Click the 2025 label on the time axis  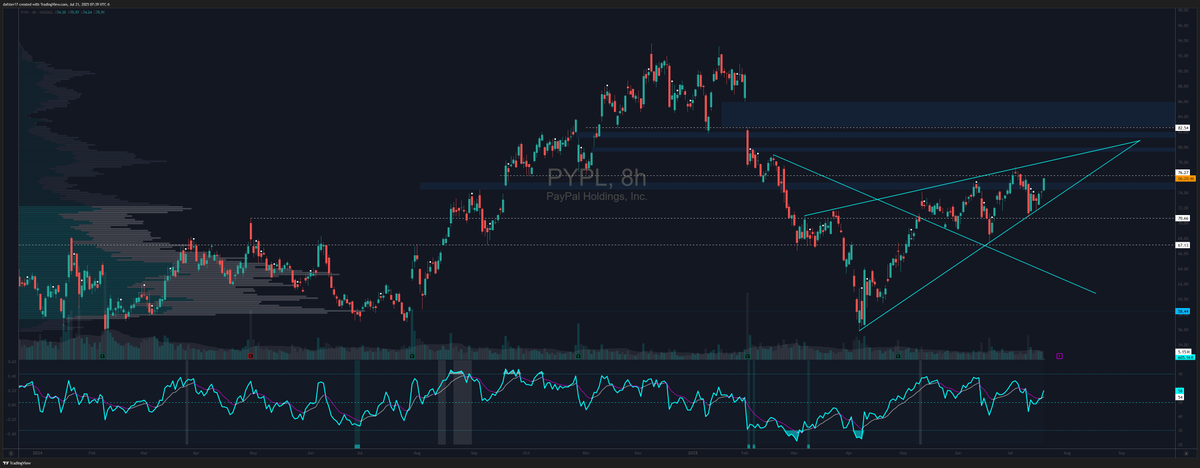[x=693, y=453]
